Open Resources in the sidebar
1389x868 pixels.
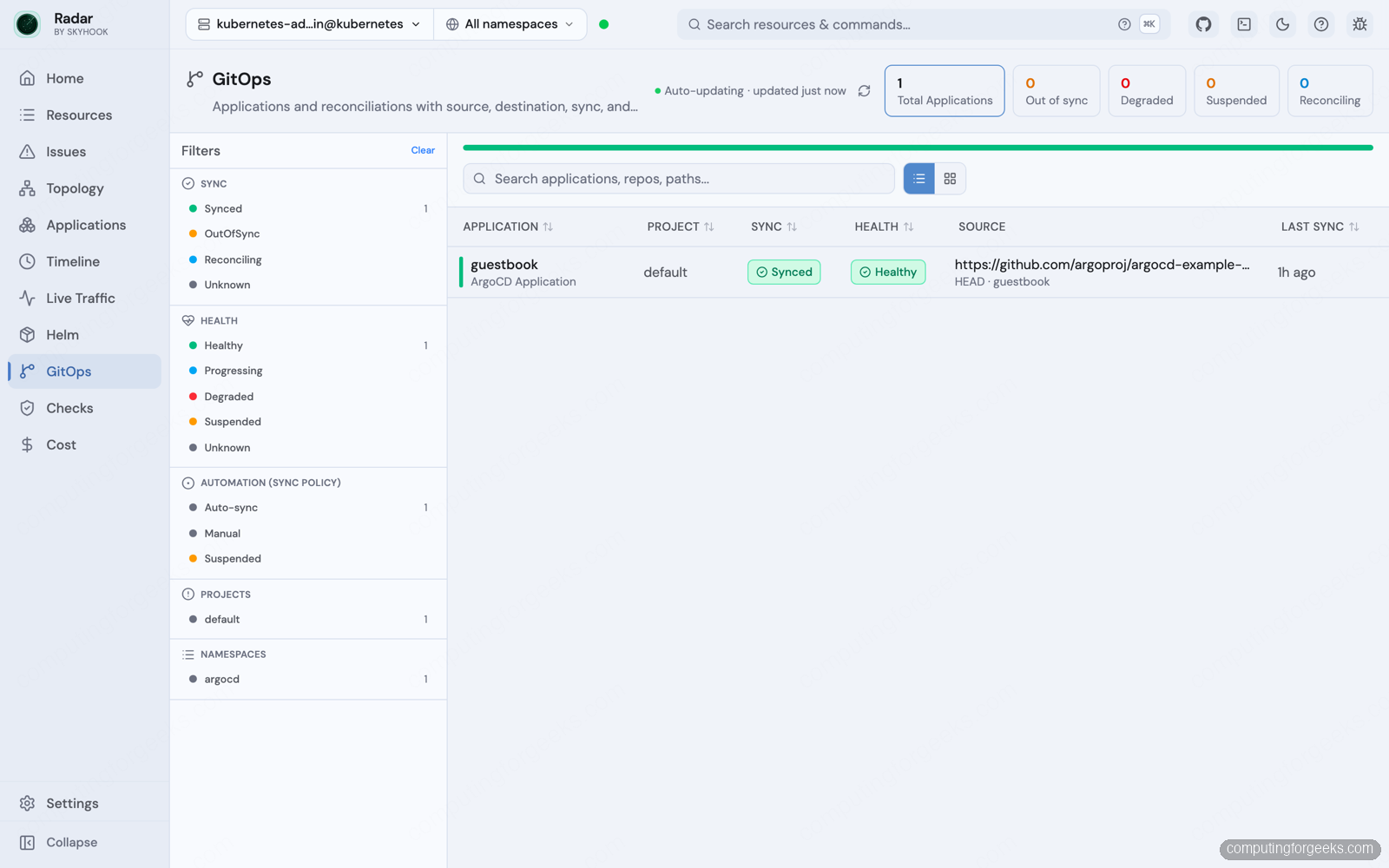84,115
